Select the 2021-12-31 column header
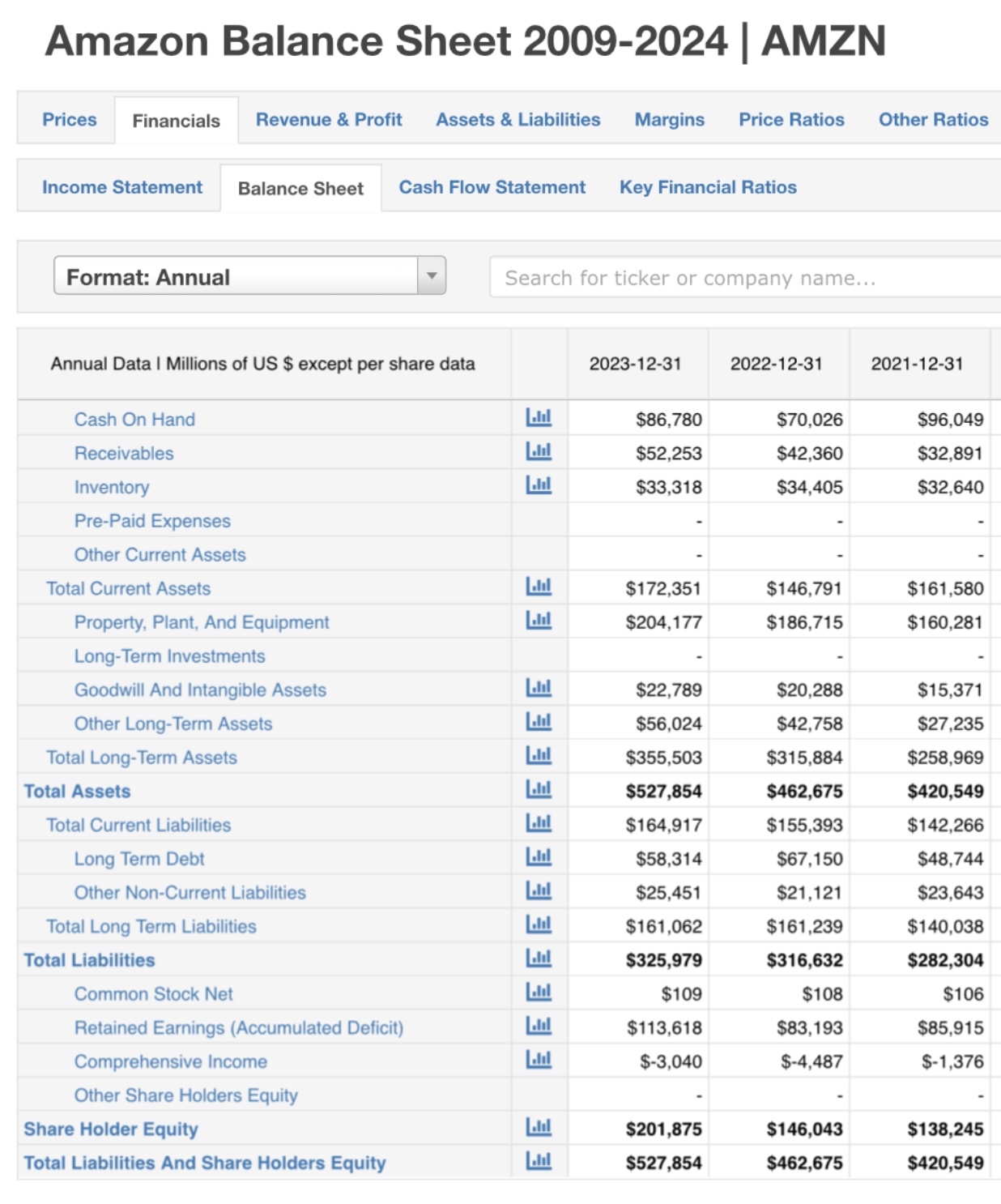 point(918,364)
